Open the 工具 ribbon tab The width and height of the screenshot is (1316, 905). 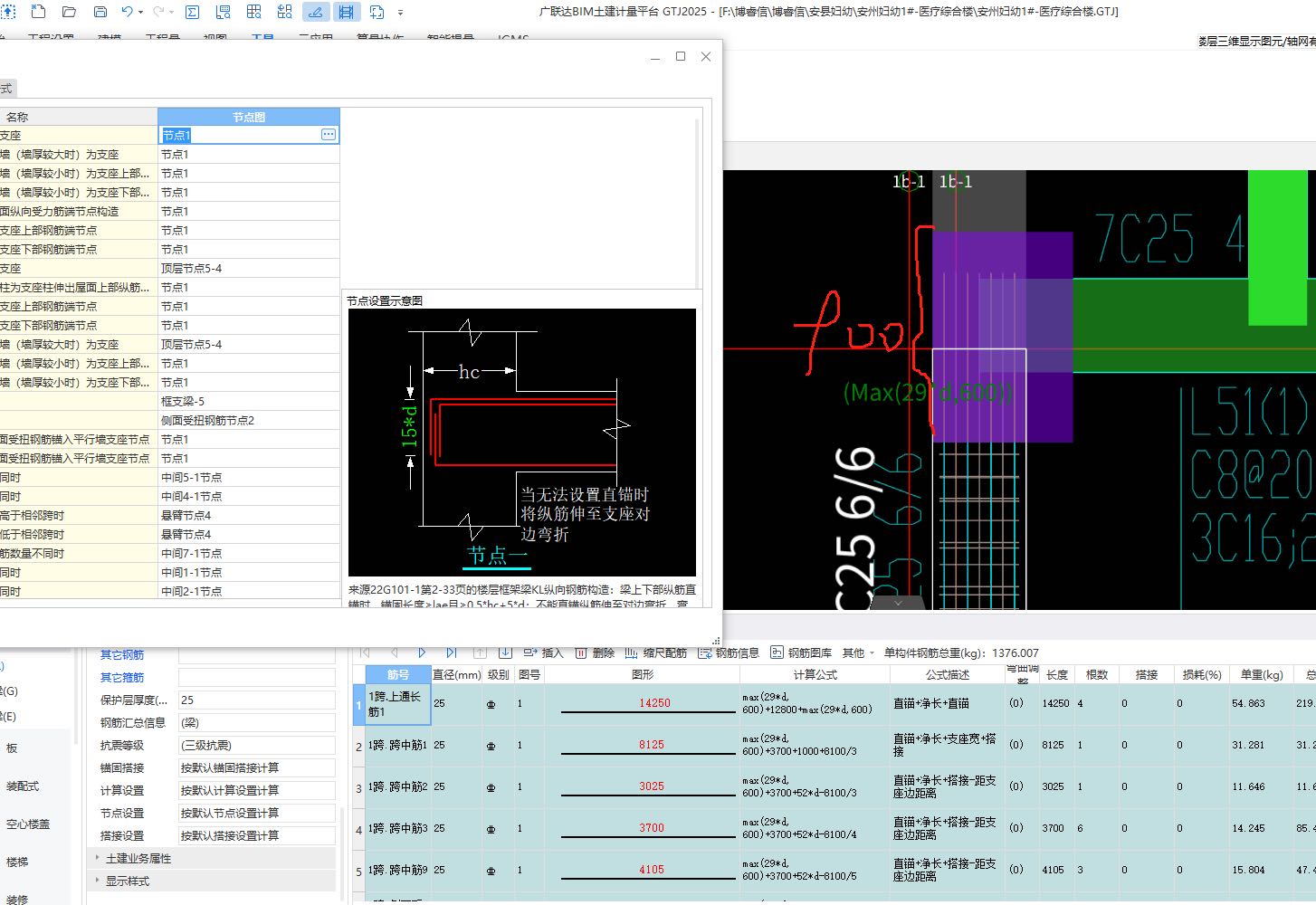point(262,40)
